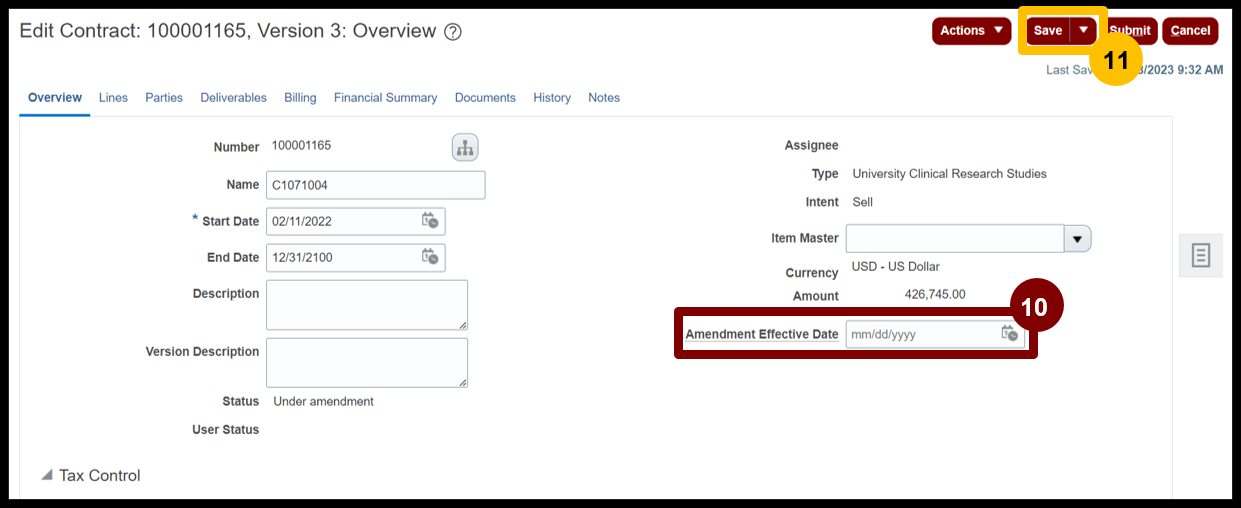This screenshot has height=508, width=1241.
Task: Open the End Date calendar picker
Action: (x=430, y=257)
